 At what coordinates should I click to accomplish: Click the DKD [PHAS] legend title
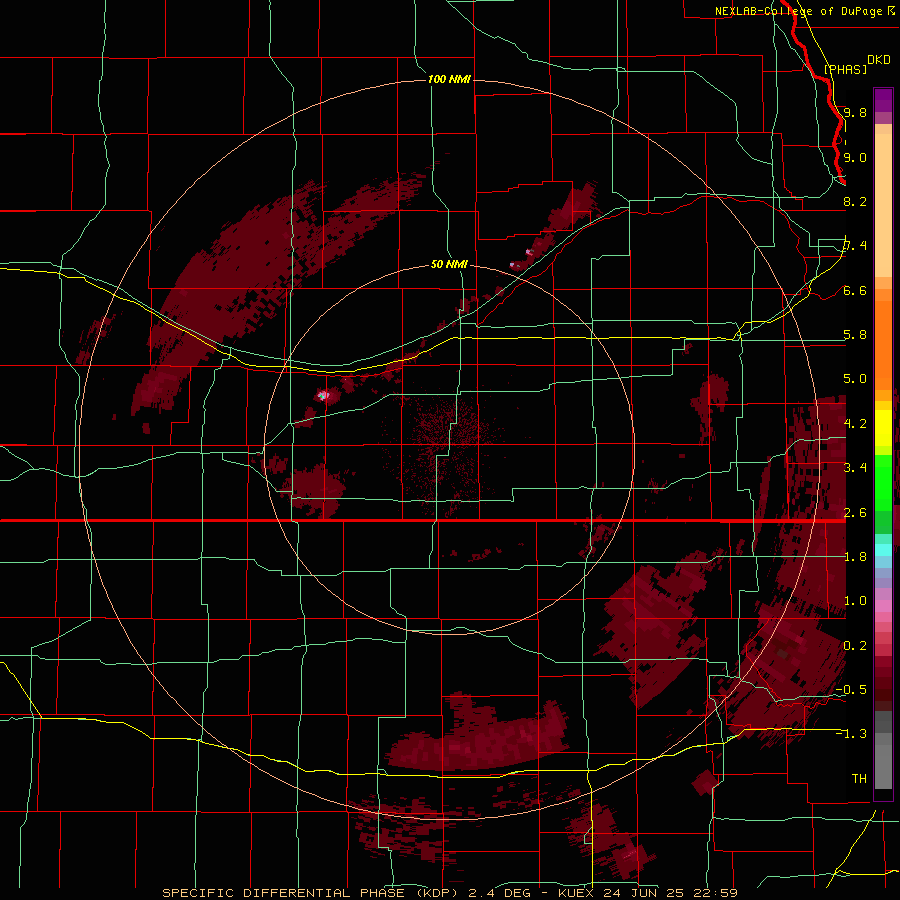[858, 64]
